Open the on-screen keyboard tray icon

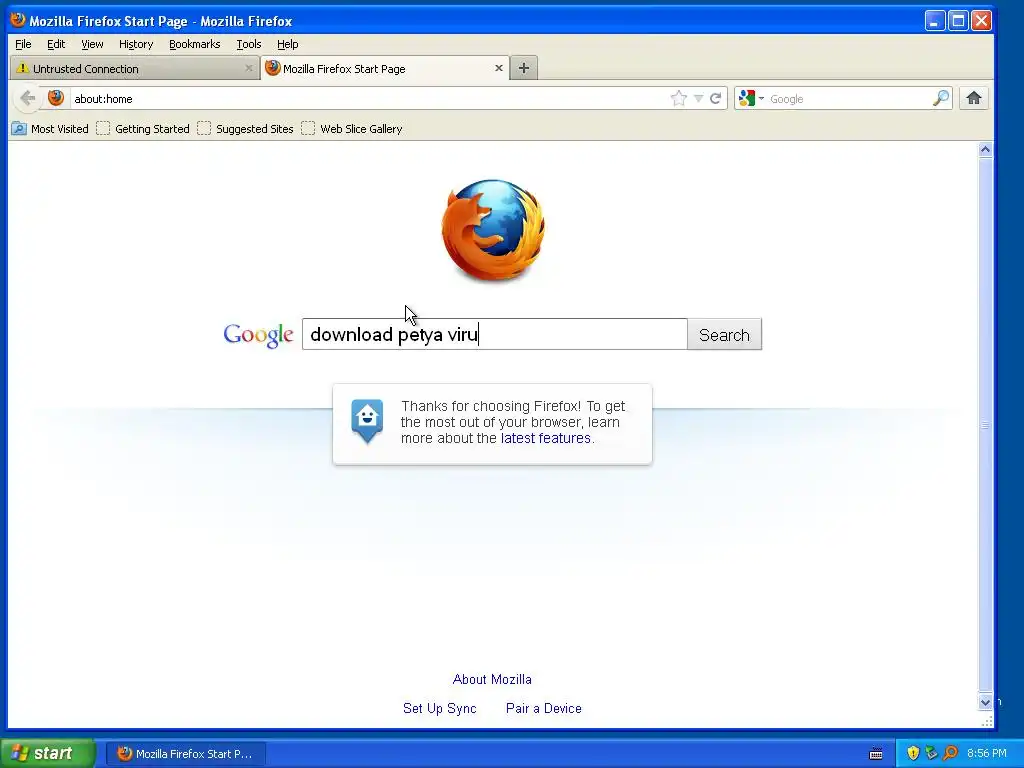coord(876,754)
